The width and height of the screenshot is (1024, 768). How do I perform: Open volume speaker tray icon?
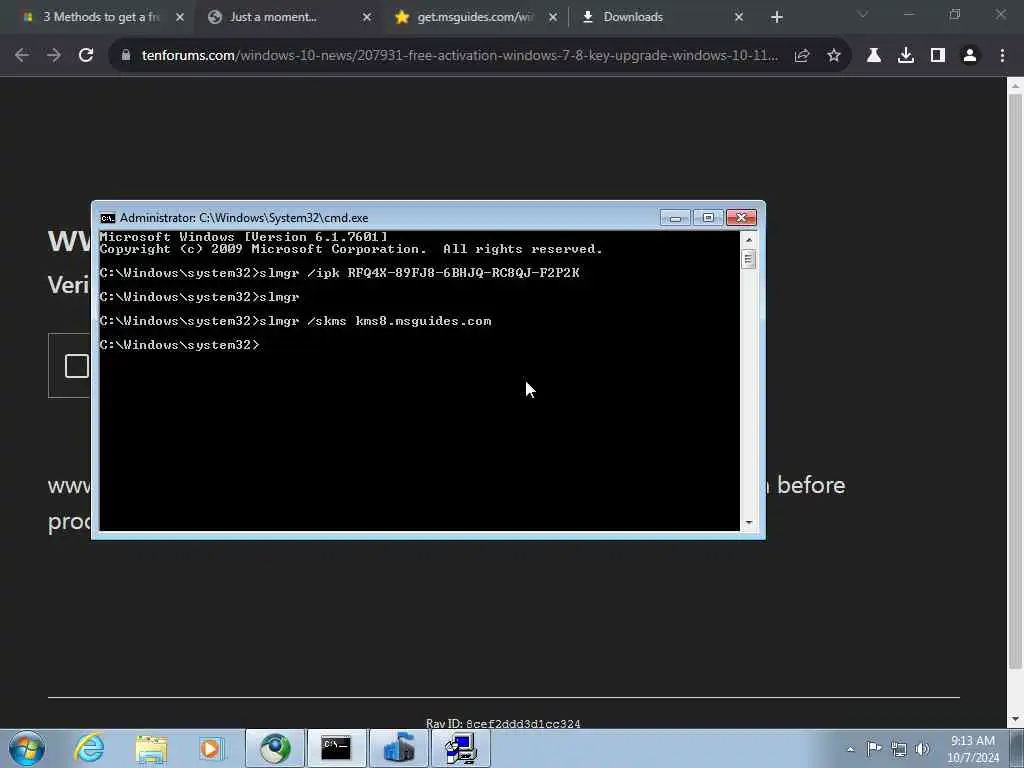922,749
